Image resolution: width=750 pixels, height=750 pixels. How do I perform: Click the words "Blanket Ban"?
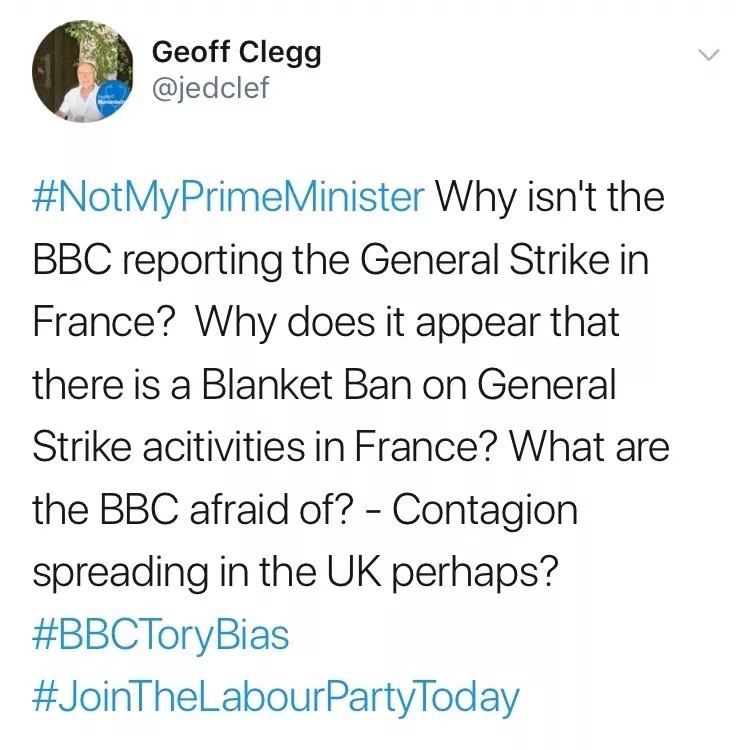pos(307,385)
